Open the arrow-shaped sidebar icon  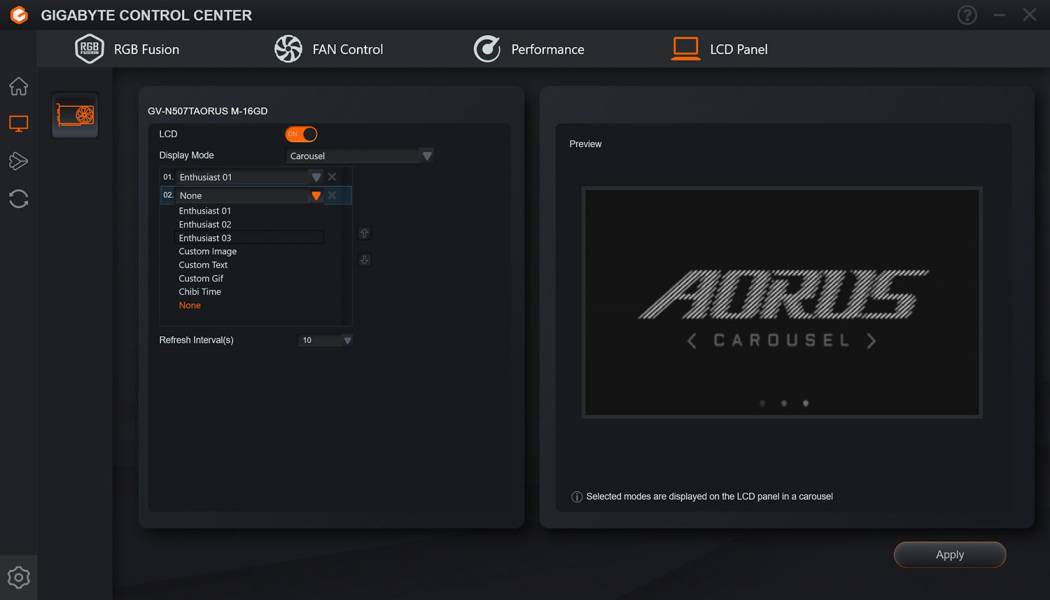(x=18, y=161)
